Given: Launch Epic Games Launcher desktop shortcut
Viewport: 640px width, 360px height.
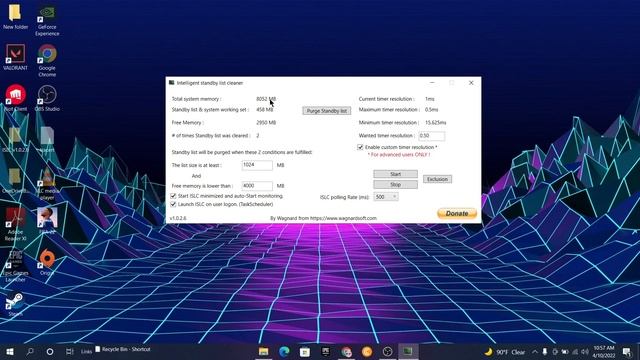Looking at the screenshot, I should click(x=16, y=265).
